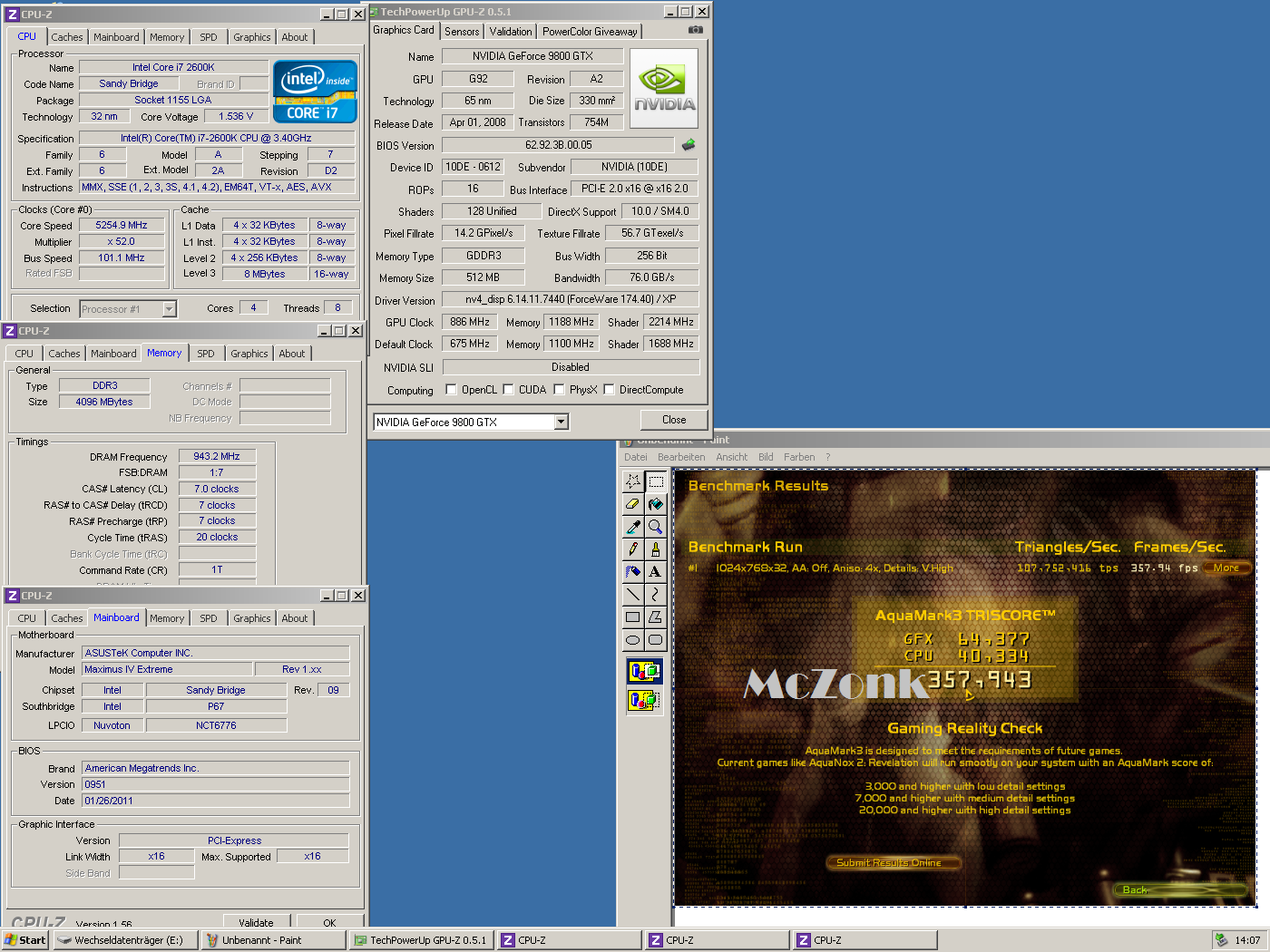Open the Datei menu in Paint
This screenshot has height=952, width=1270.
click(636, 457)
